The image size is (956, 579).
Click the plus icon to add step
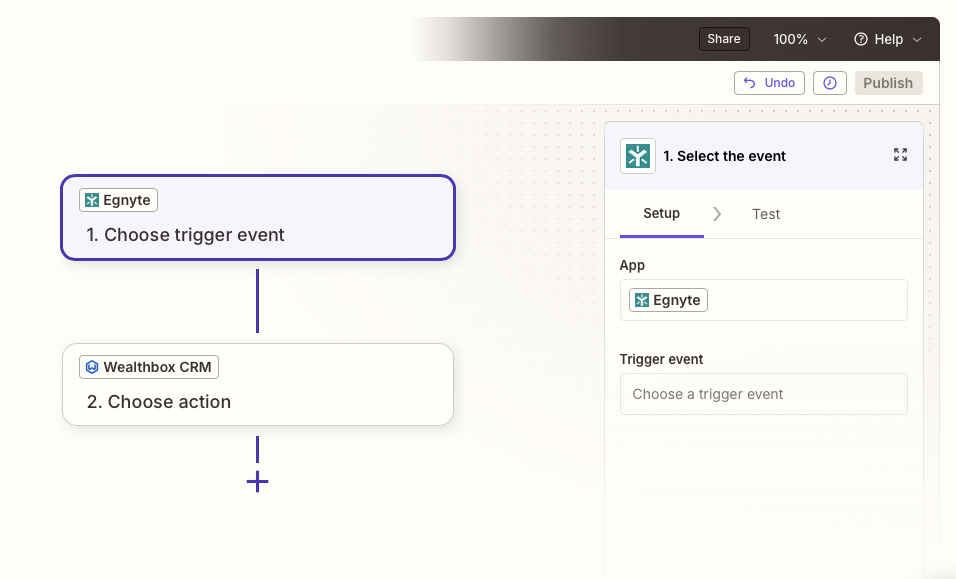(257, 481)
